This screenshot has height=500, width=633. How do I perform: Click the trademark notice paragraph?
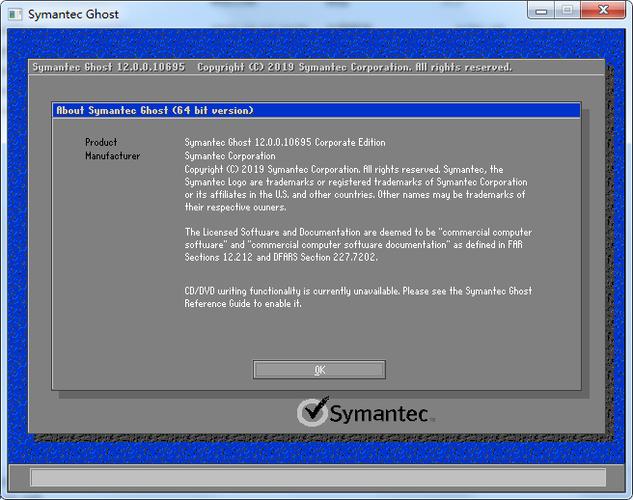(355, 189)
